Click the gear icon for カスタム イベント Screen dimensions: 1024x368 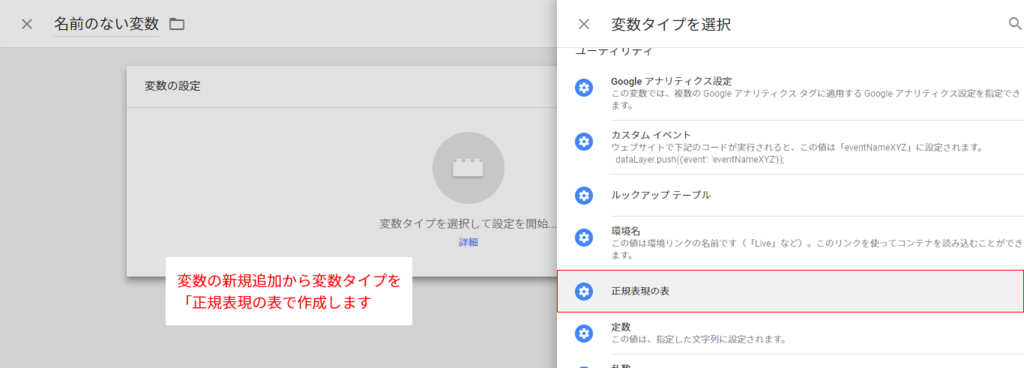(584, 142)
